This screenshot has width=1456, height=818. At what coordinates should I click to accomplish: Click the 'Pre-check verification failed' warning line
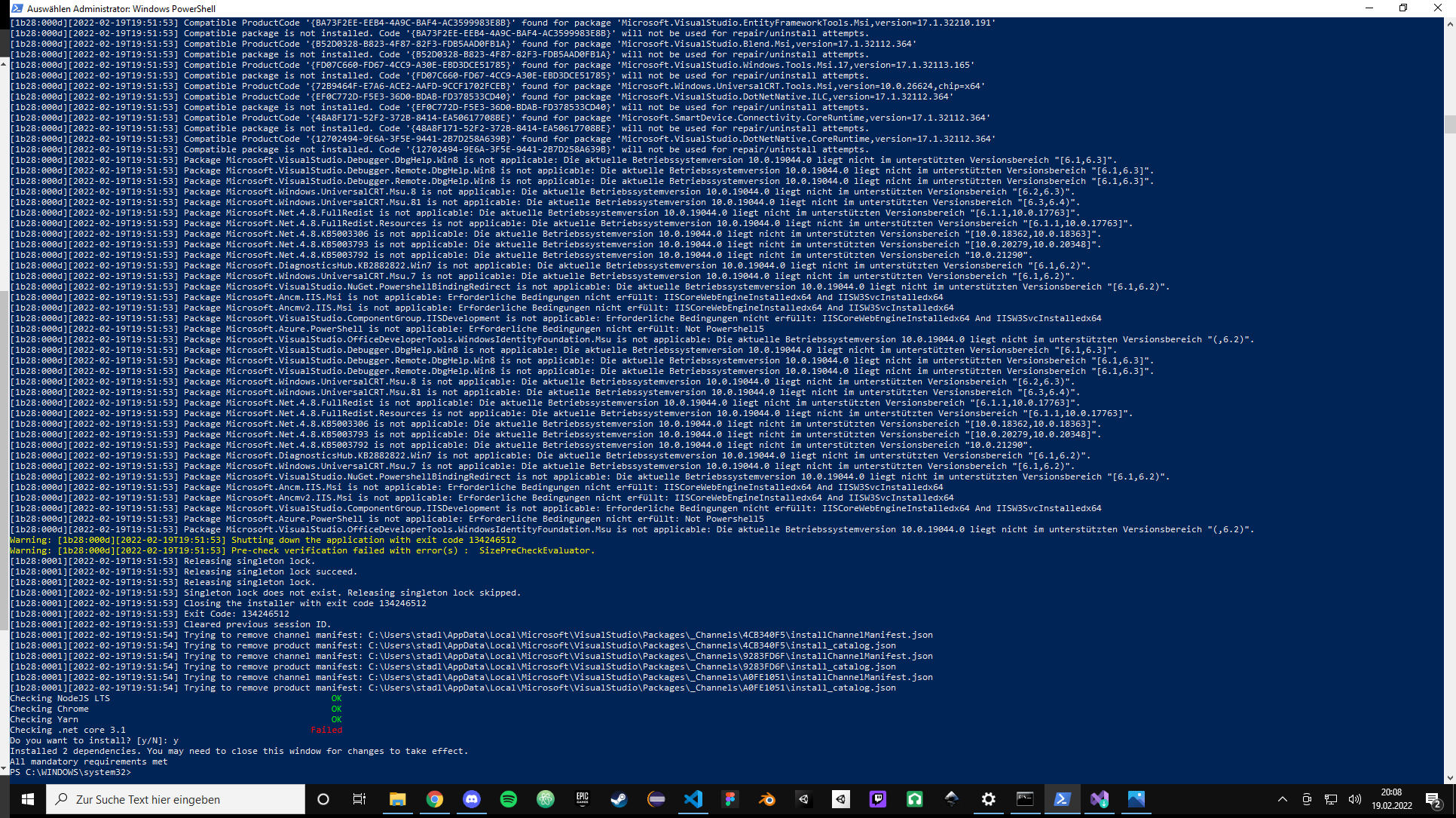pos(302,550)
